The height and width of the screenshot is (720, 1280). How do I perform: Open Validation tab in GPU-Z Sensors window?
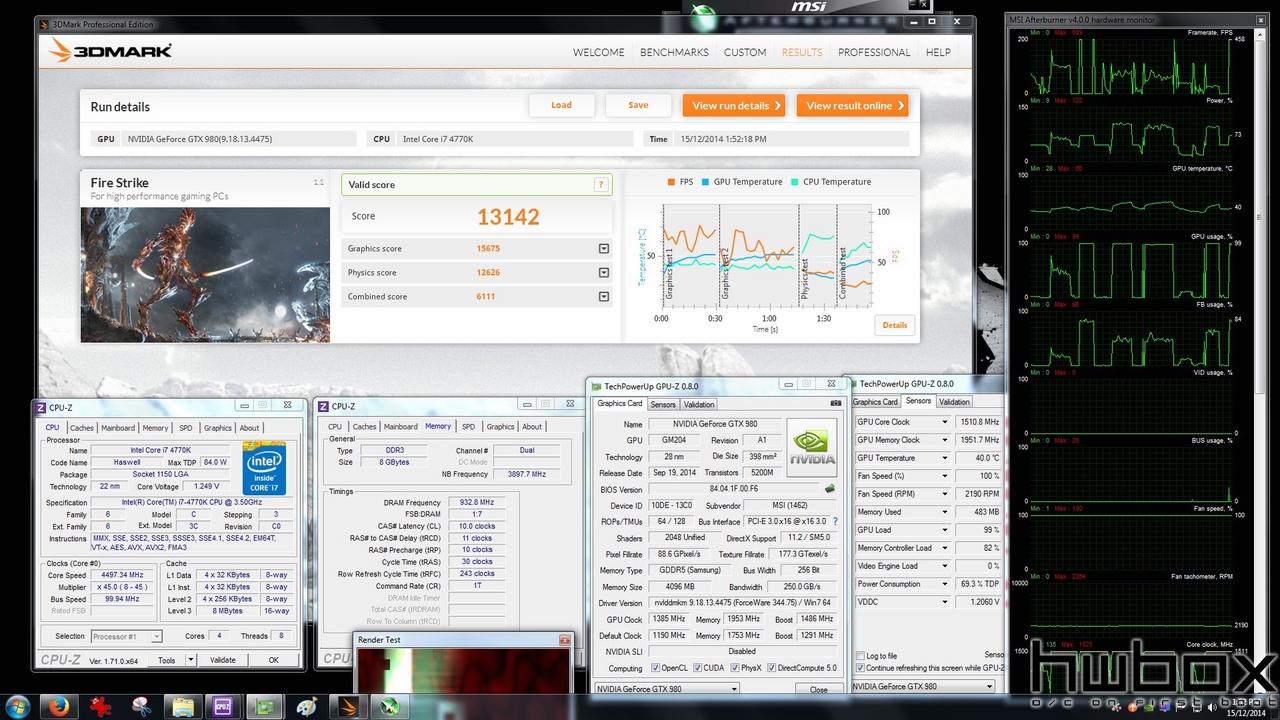coord(954,402)
